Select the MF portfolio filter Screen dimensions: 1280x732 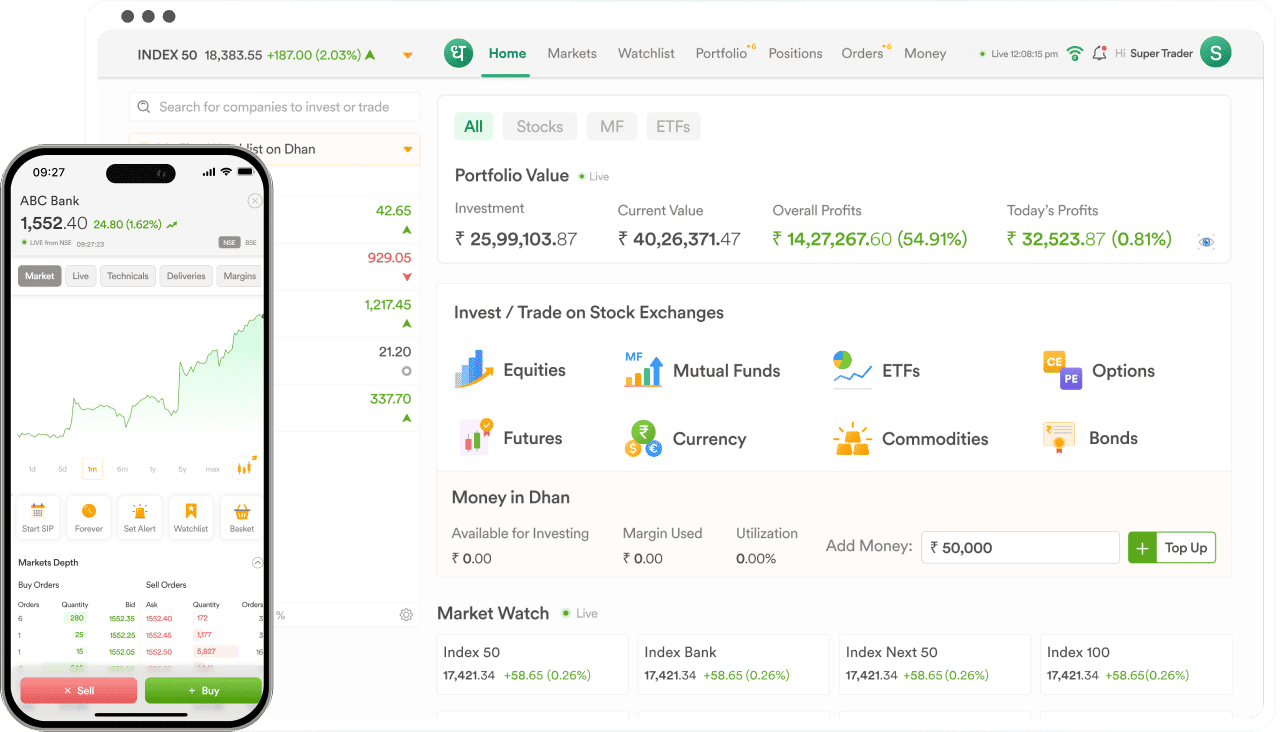612,126
